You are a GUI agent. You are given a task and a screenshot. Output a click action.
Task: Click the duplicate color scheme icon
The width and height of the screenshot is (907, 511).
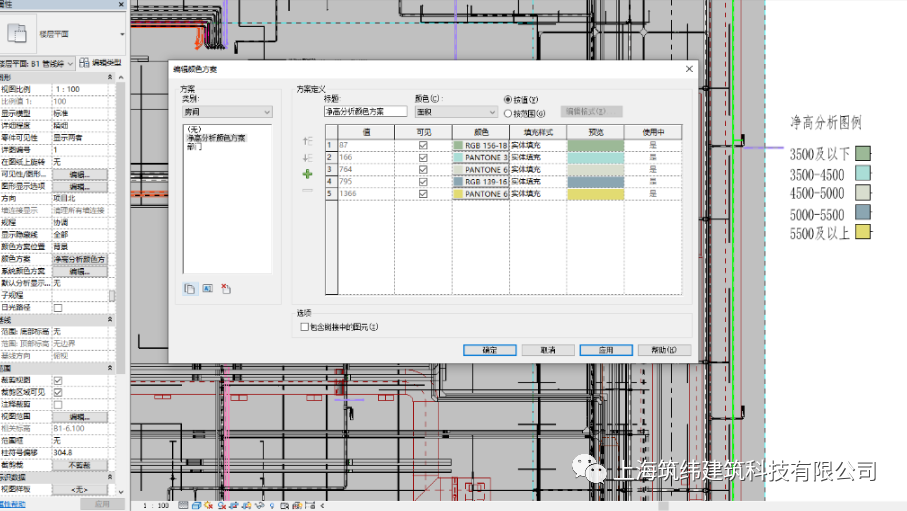coord(190,289)
